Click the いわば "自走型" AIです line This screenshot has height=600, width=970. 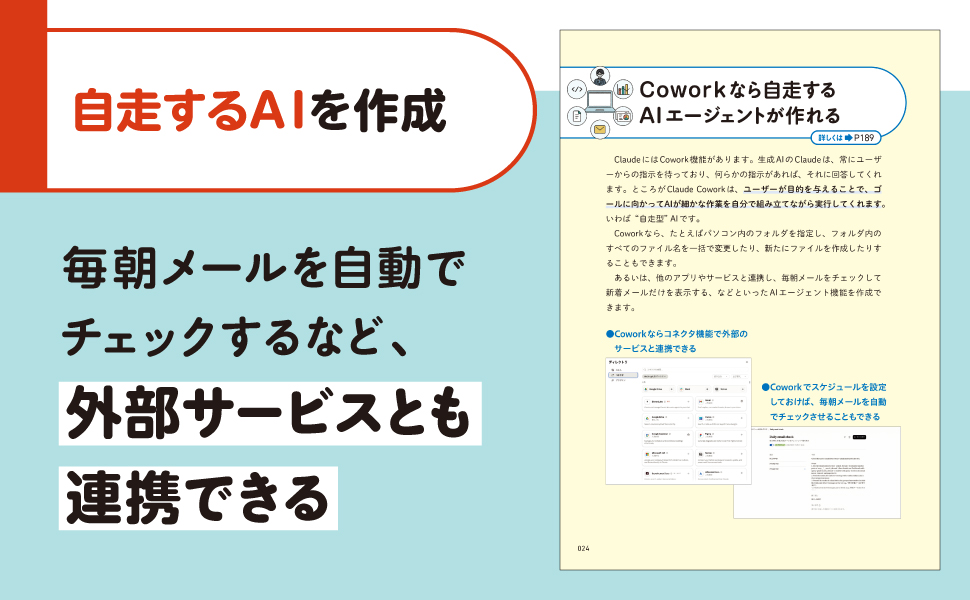pos(653,218)
